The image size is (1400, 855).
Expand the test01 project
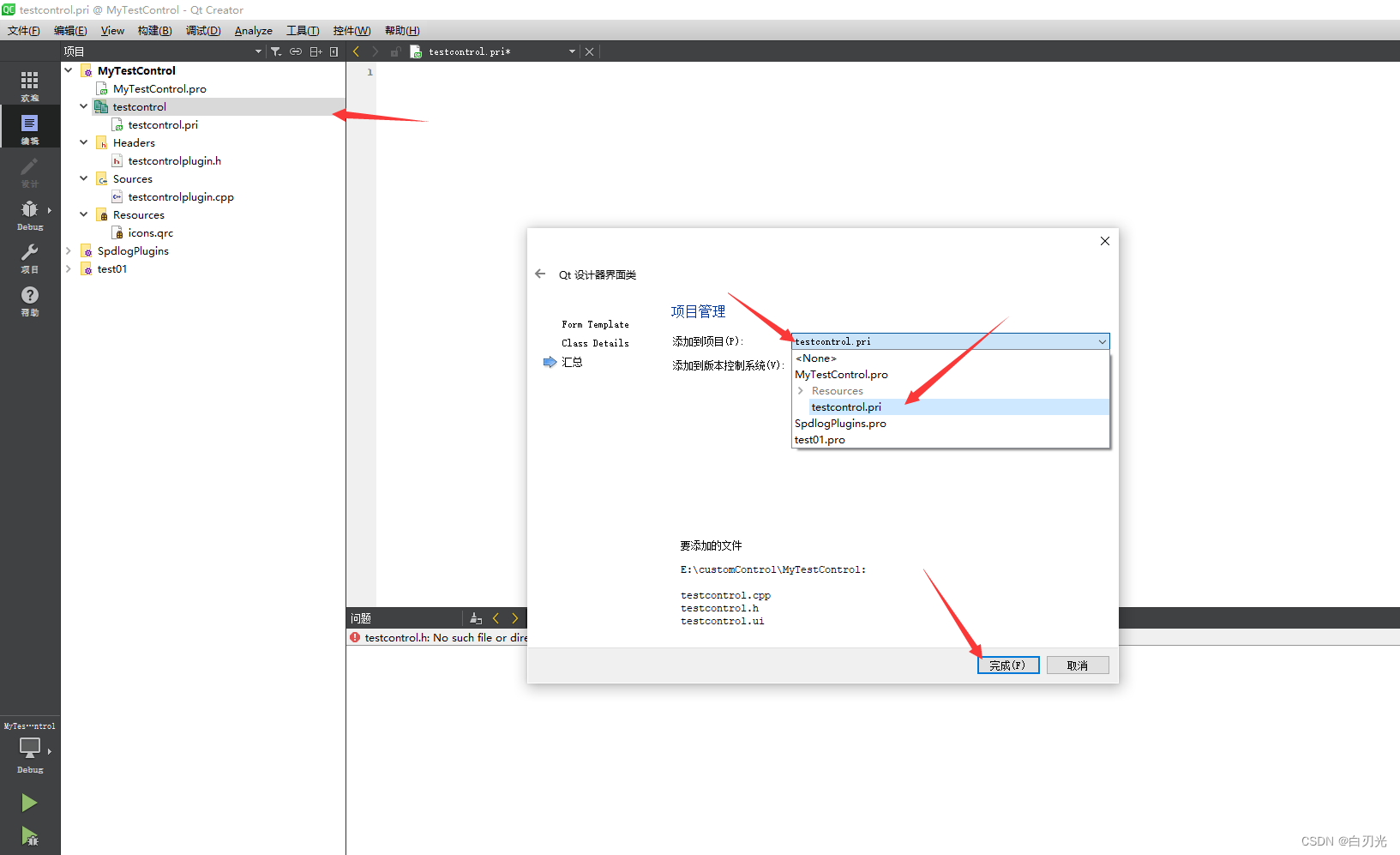click(x=69, y=268)
